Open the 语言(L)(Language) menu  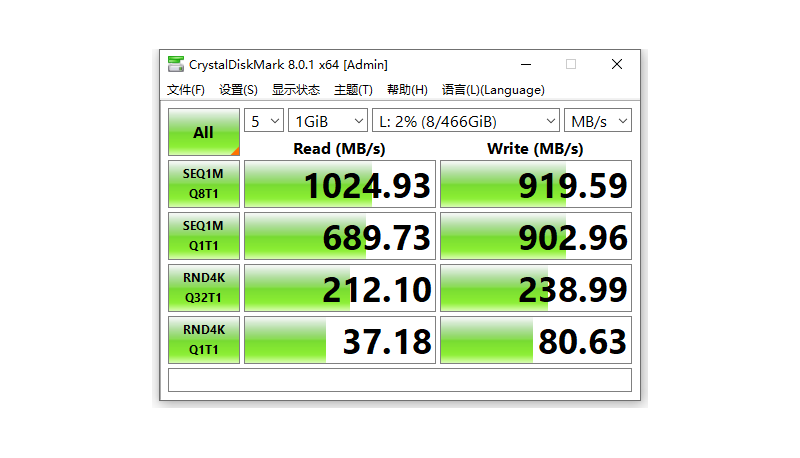(x=493, y=90)
